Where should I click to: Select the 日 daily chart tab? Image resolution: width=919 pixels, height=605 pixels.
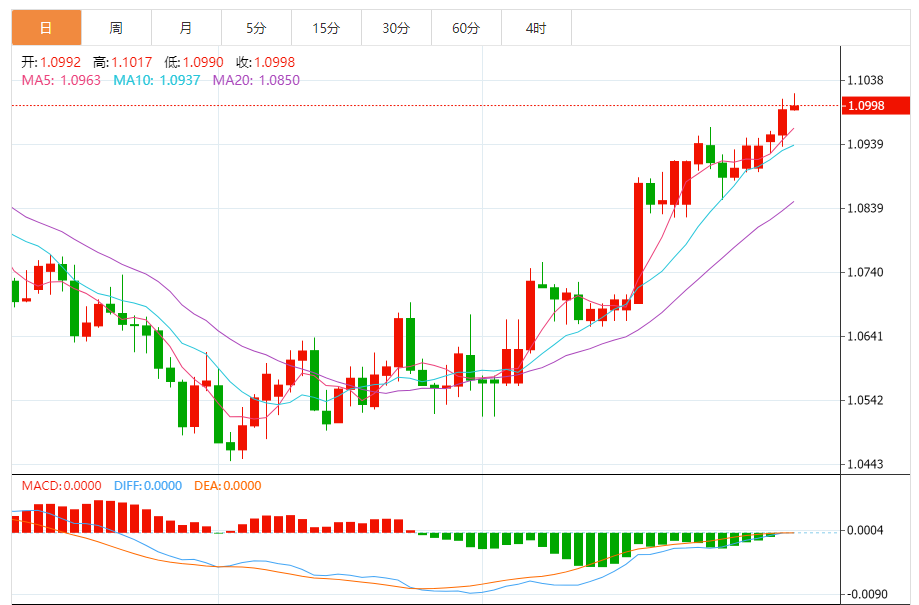click(x=46, y=28)
